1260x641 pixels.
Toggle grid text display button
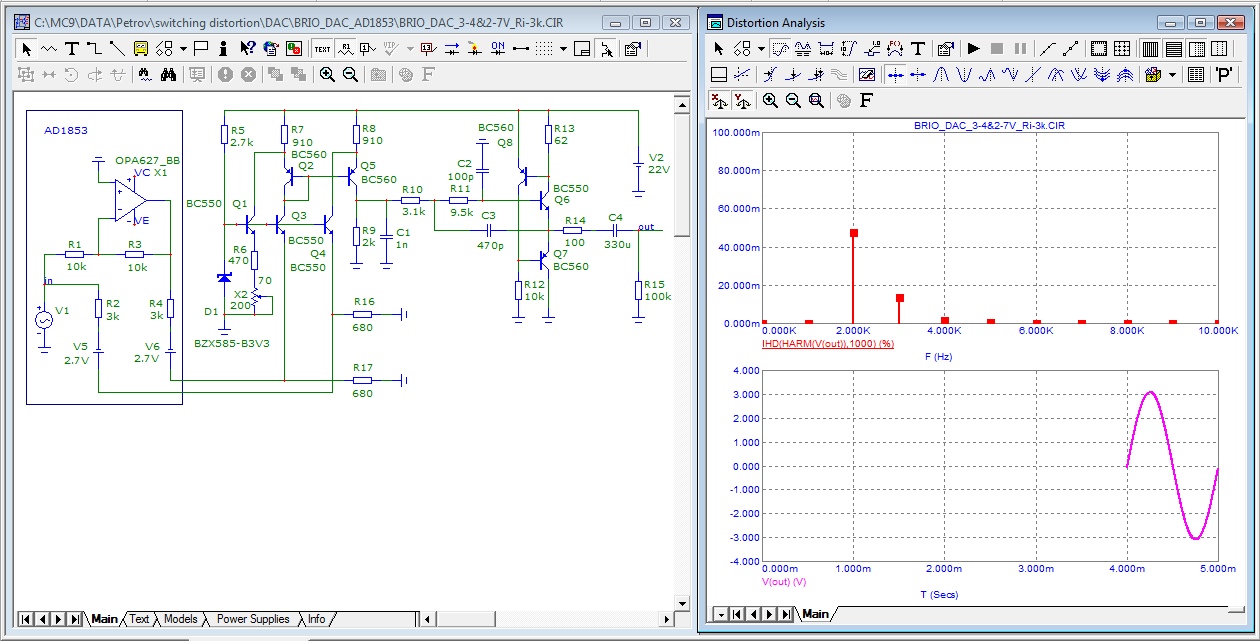pyautogui.click(x=322, y=48)
